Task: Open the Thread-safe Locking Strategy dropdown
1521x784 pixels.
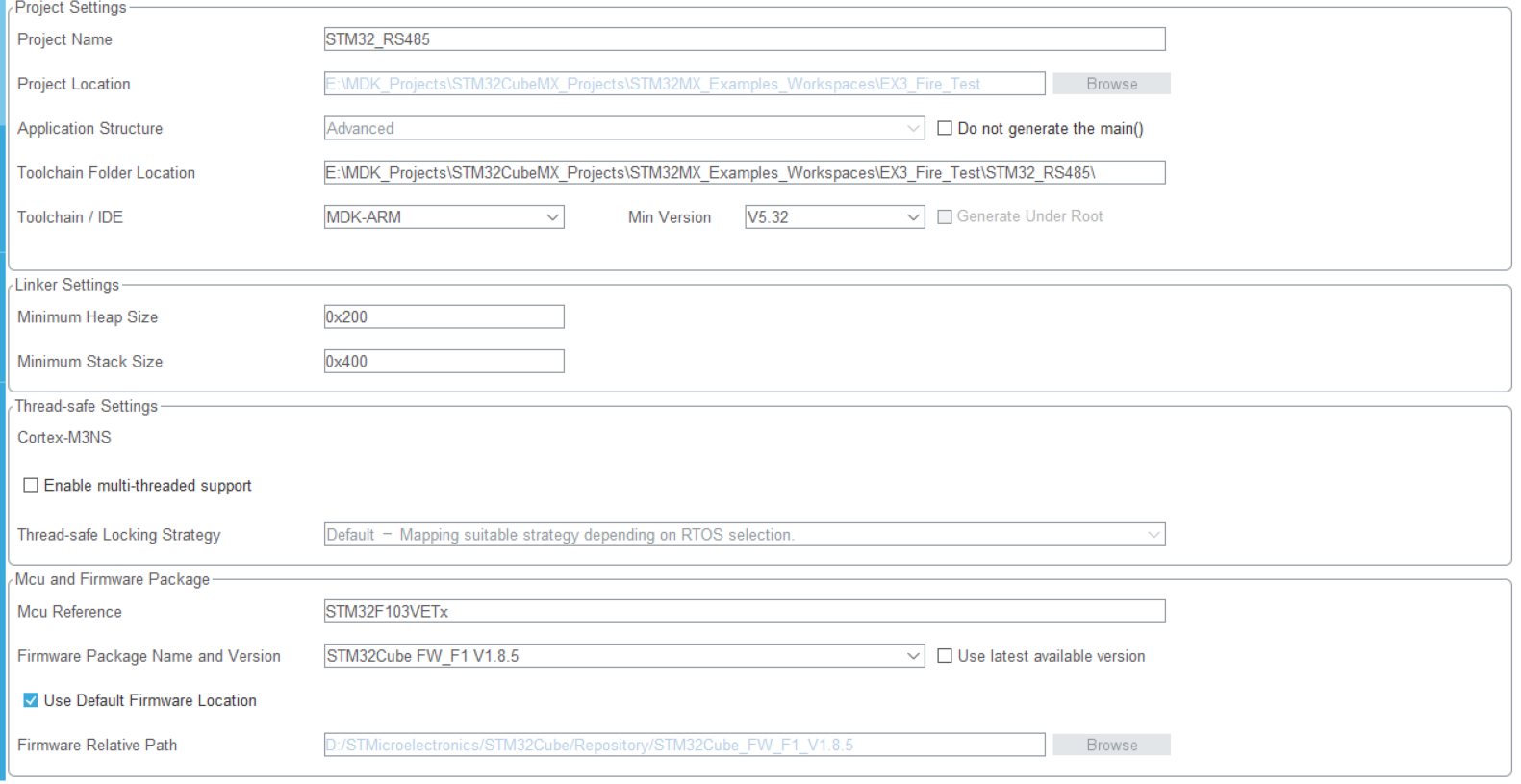Action: point(745,534)
